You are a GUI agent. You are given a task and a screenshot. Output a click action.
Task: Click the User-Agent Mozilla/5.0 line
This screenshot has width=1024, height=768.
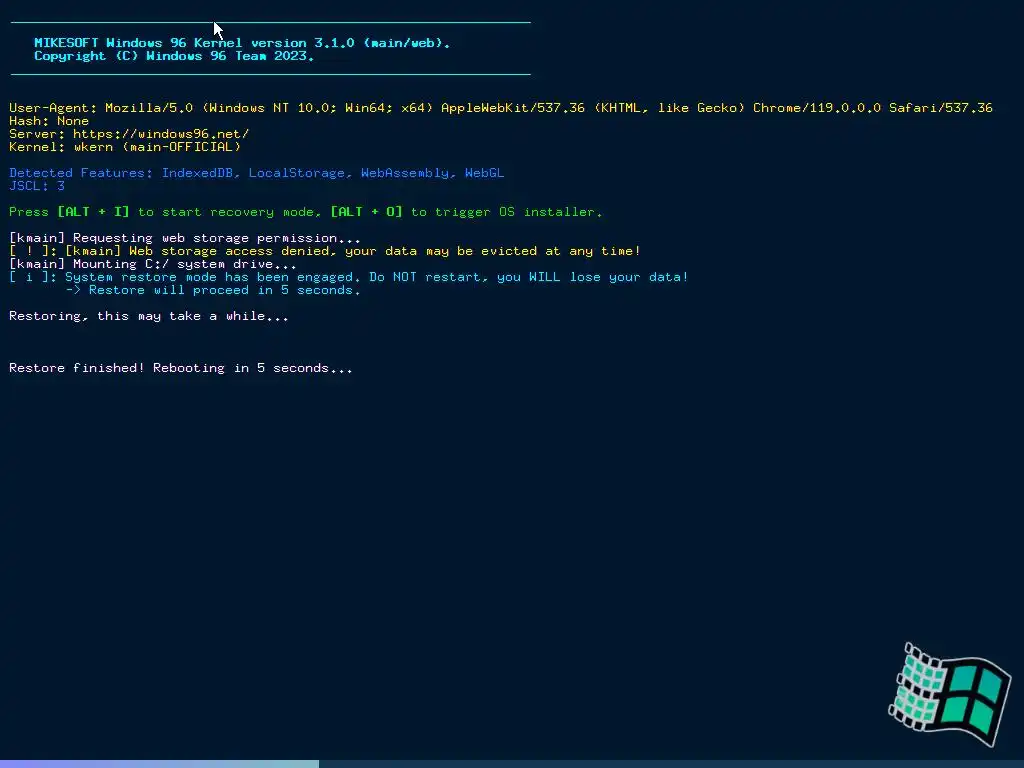pos(501,108)
